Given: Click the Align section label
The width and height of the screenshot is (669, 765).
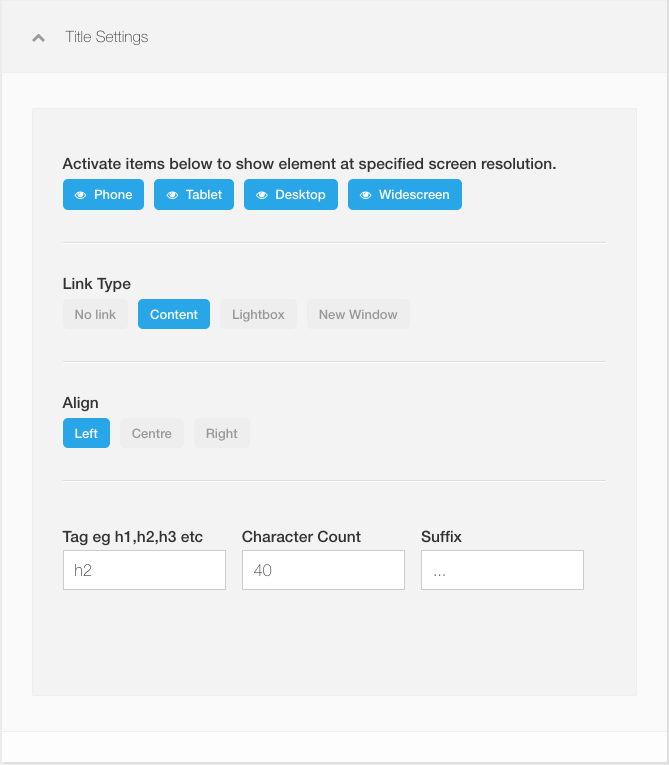Looking at the screenshot, I should point(81,403).
